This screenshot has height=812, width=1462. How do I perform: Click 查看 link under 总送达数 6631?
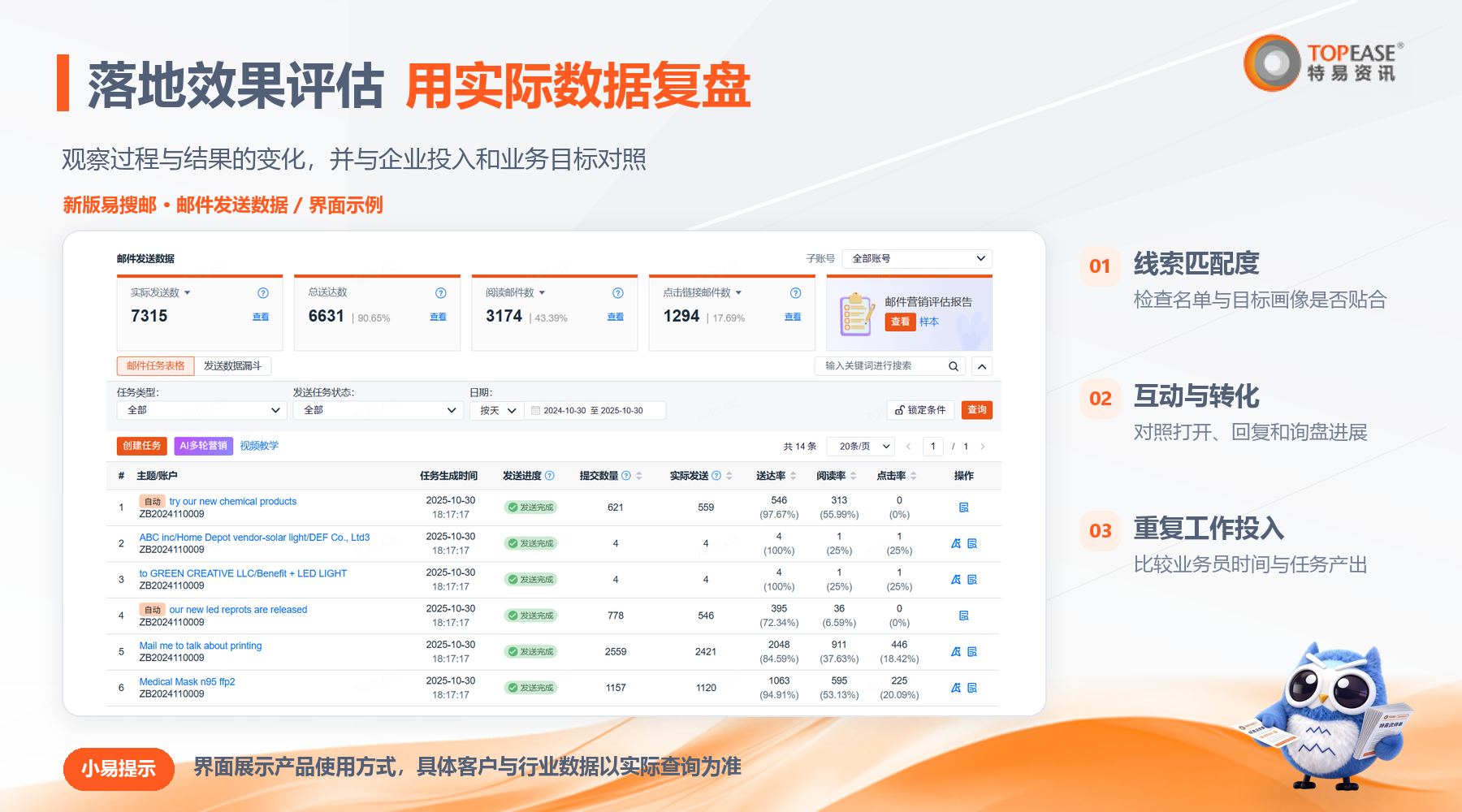439,317
